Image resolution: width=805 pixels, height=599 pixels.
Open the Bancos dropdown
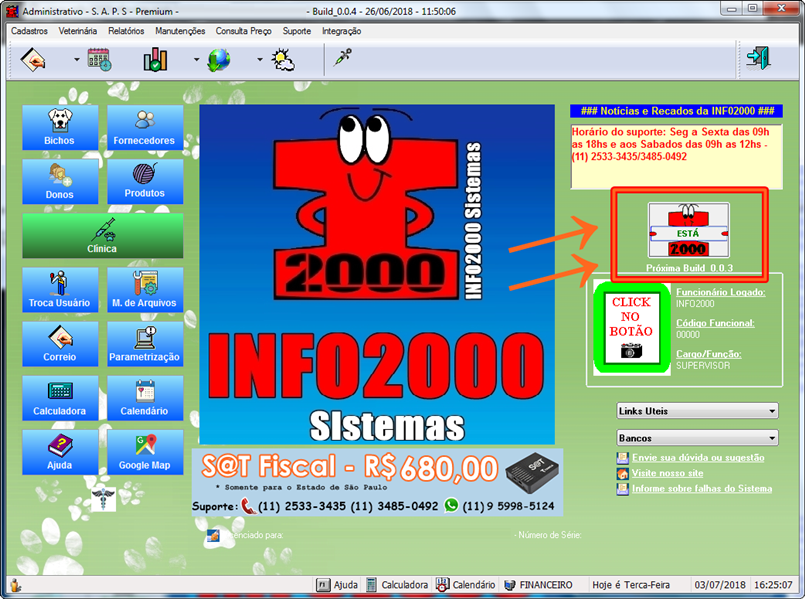pyautogui.click(x=697, y=438)
